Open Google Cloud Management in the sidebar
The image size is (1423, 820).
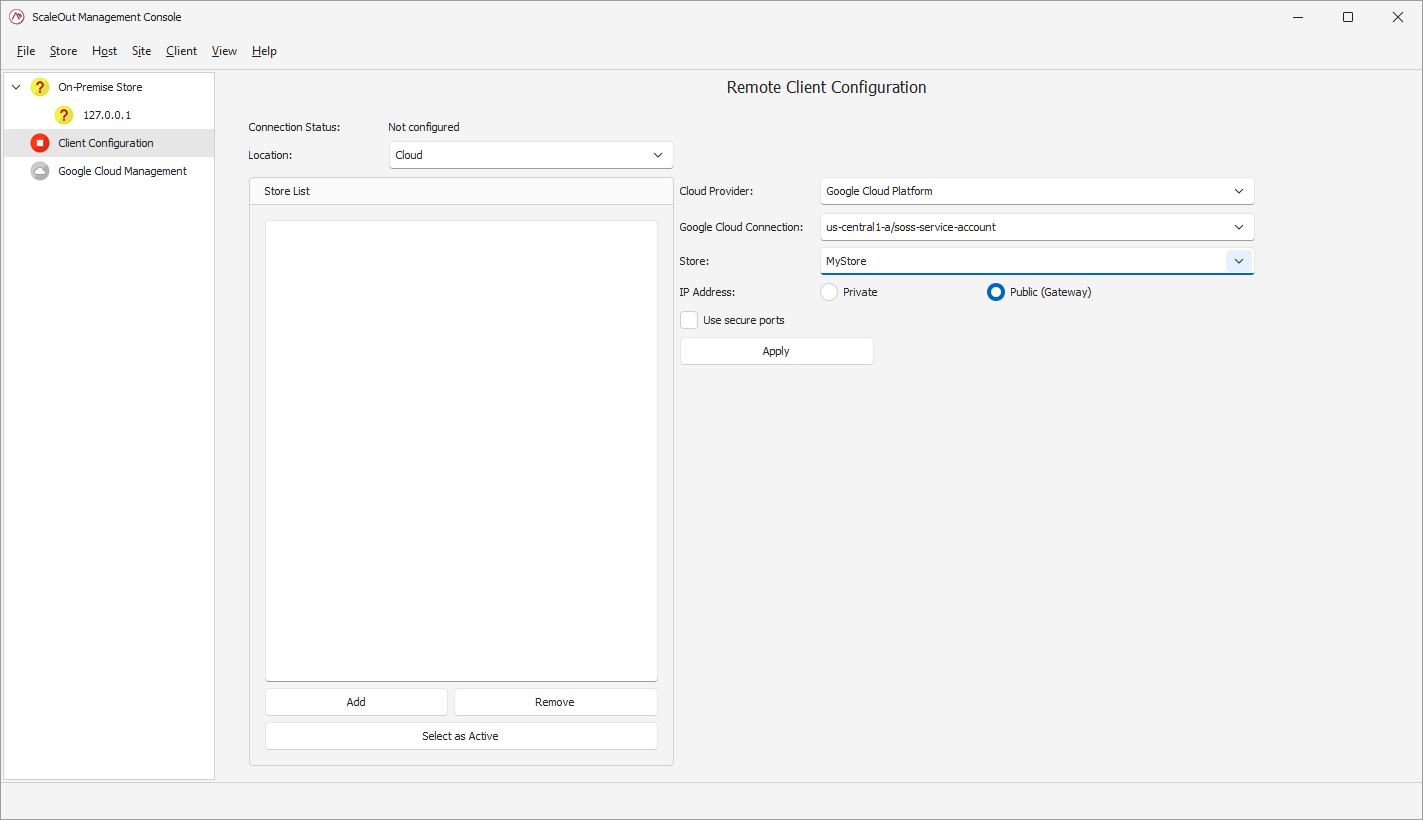point(109,171)
